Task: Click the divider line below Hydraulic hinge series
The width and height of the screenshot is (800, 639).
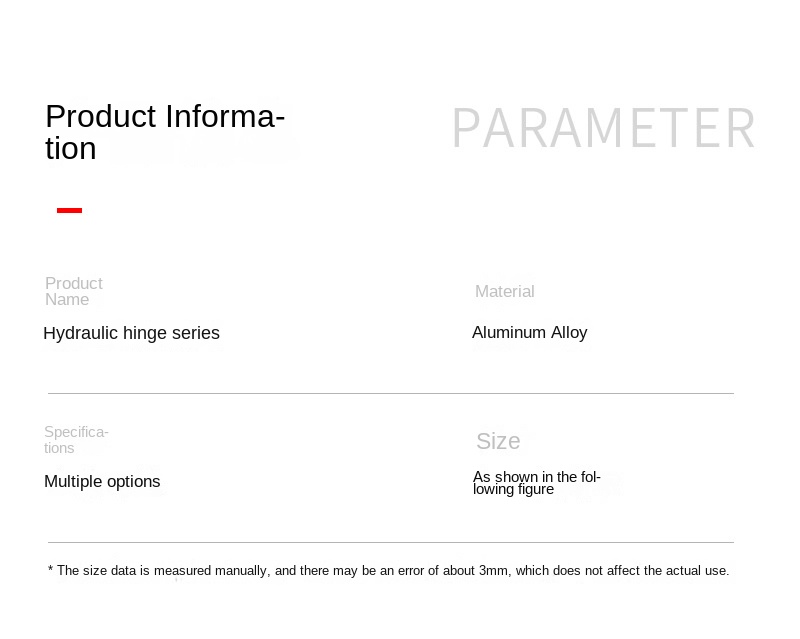Action: point(390,393)
